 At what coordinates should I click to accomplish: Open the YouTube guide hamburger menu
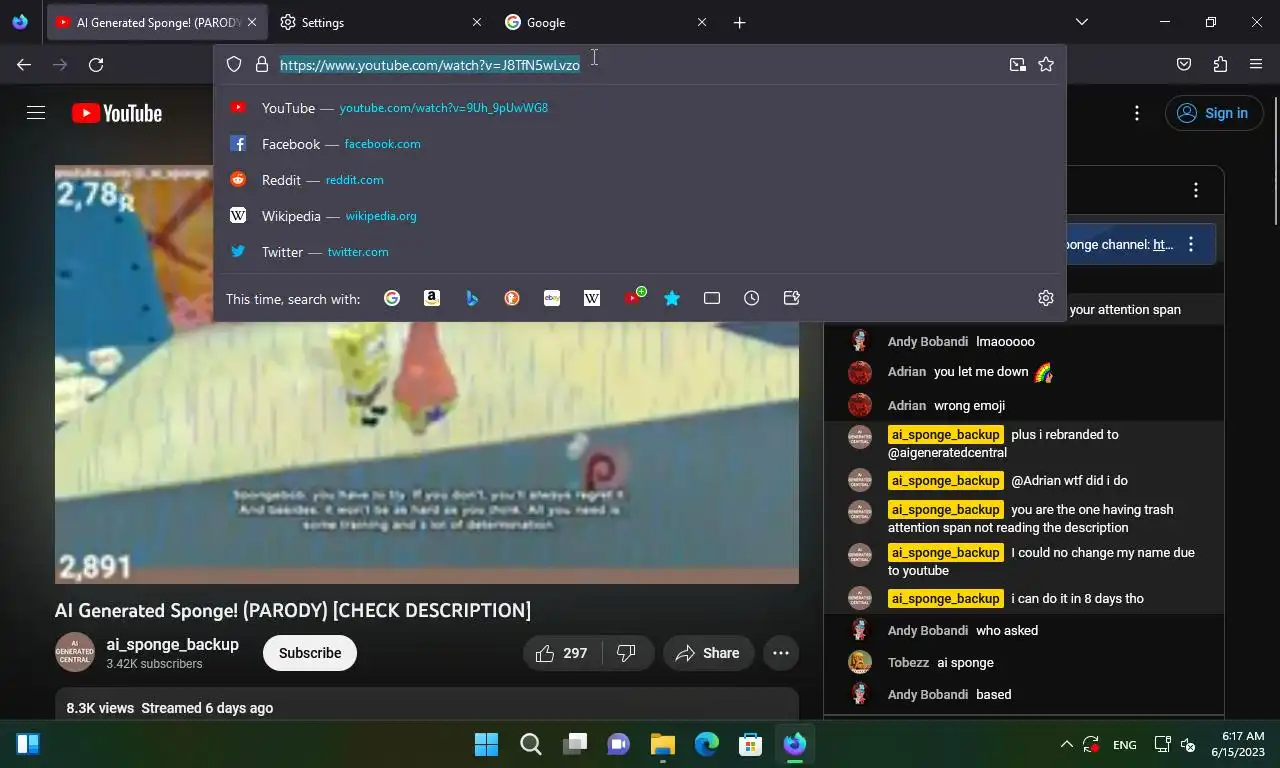click(36, 113)
